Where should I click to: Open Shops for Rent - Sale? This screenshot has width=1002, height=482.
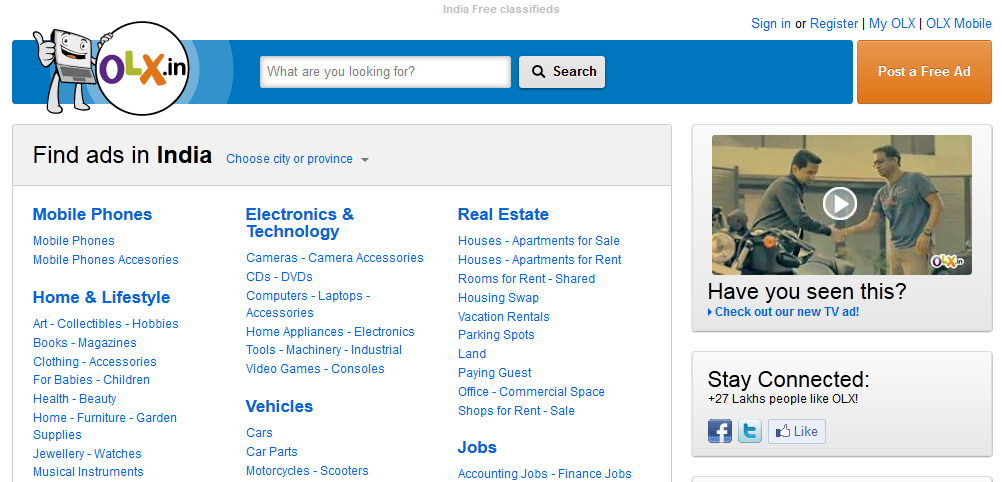516,410
